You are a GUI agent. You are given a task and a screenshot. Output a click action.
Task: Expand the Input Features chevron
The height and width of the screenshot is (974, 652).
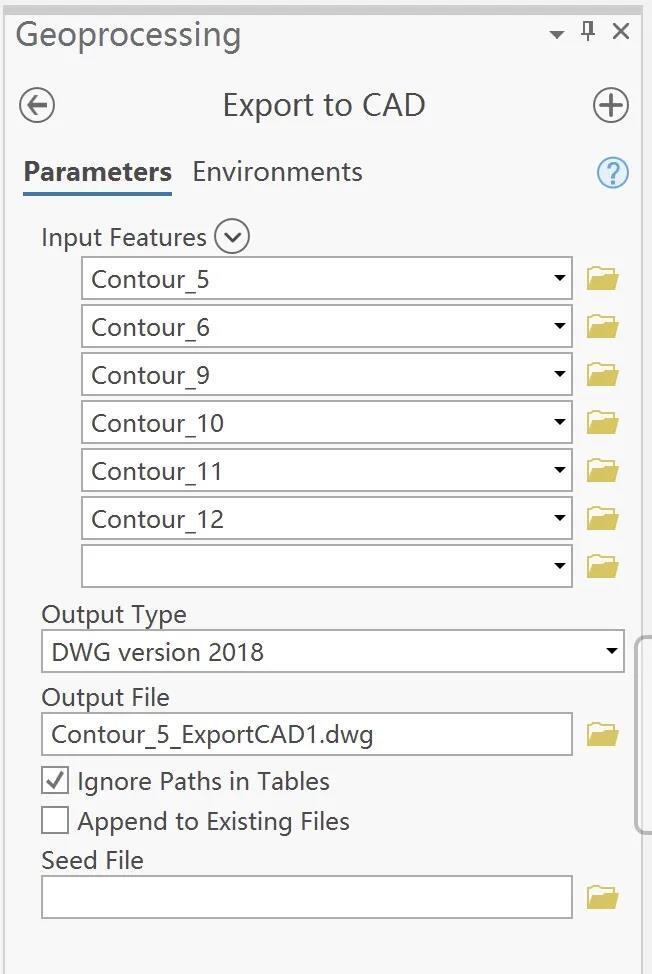232,237
